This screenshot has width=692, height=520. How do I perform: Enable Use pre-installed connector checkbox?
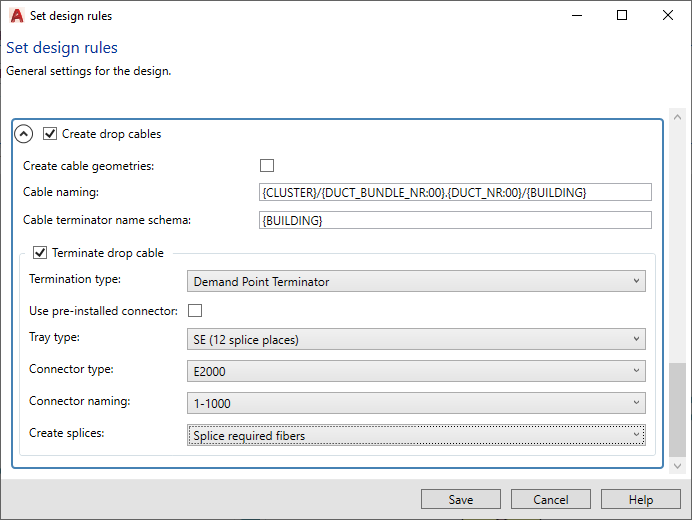[195, 310]
